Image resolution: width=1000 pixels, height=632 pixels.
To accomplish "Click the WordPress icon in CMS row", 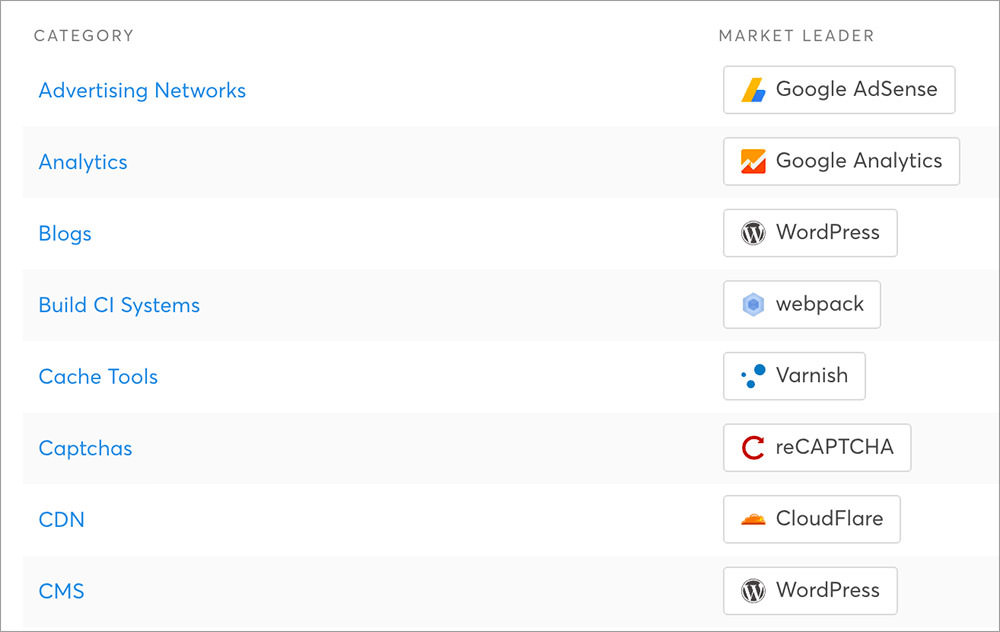I will tap(753, 591).
